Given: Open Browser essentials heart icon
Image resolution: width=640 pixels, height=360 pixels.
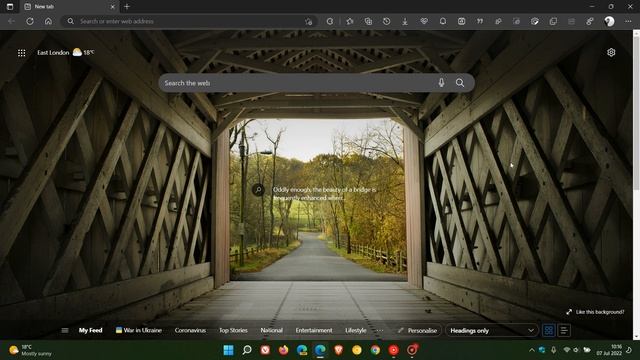Looking at the screenshot, I should pos(424,21).
